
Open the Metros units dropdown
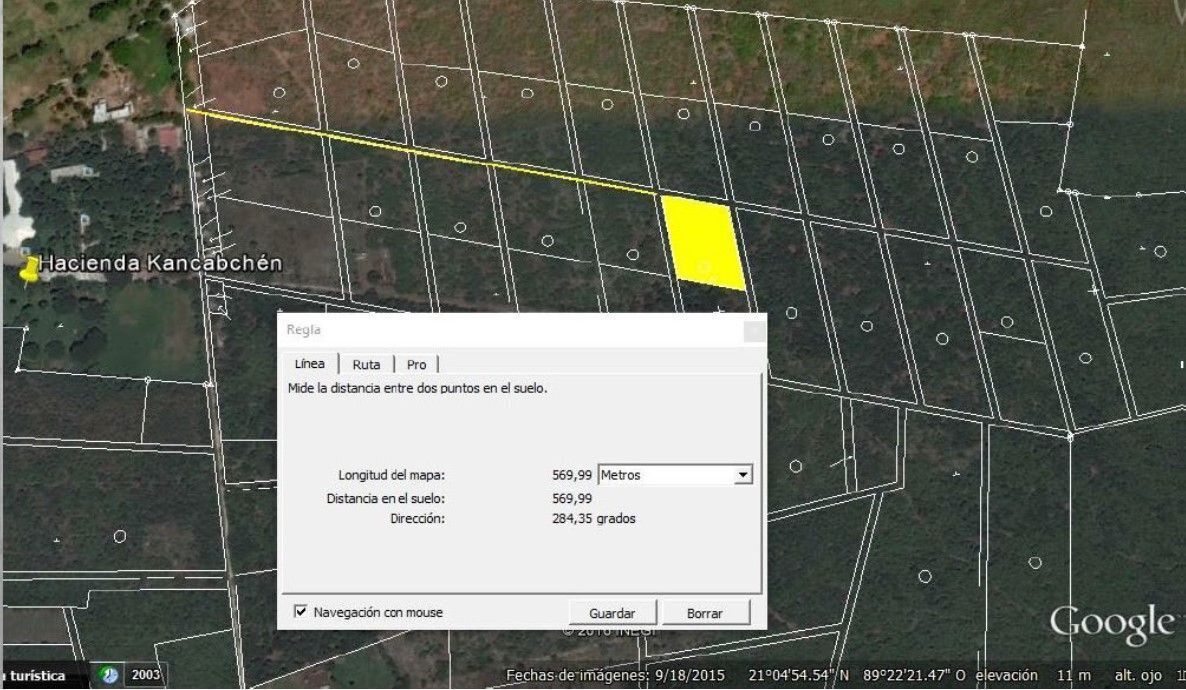tap(742, 475)
